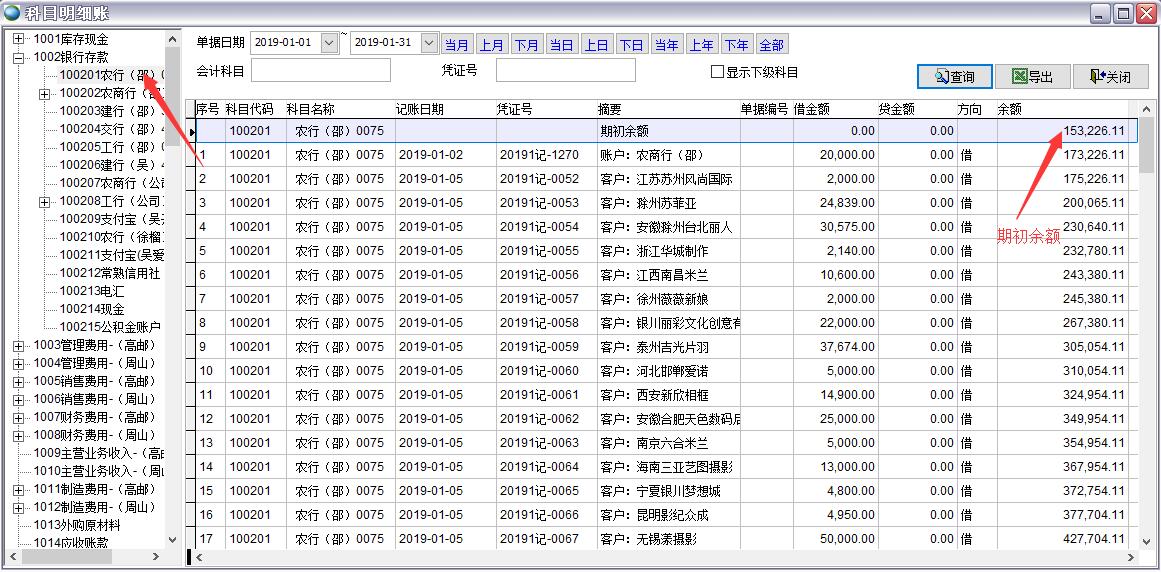Select the 全部 date range shortcut
Screen dimensions: 1161x572
(771, 45)
